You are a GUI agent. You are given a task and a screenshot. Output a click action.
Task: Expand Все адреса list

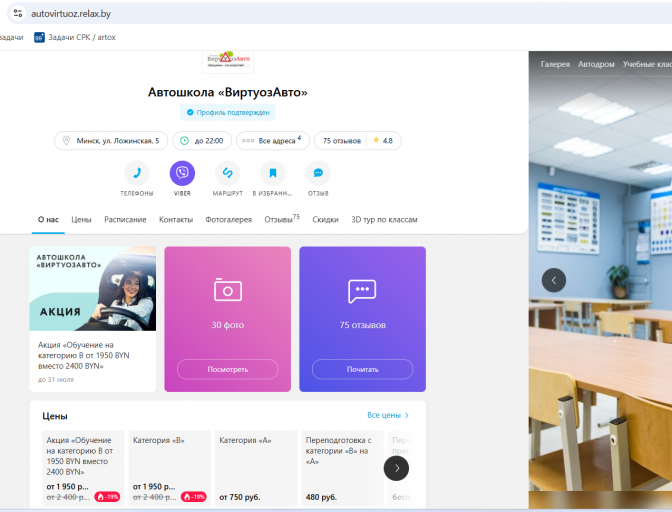tap(273, 141)
